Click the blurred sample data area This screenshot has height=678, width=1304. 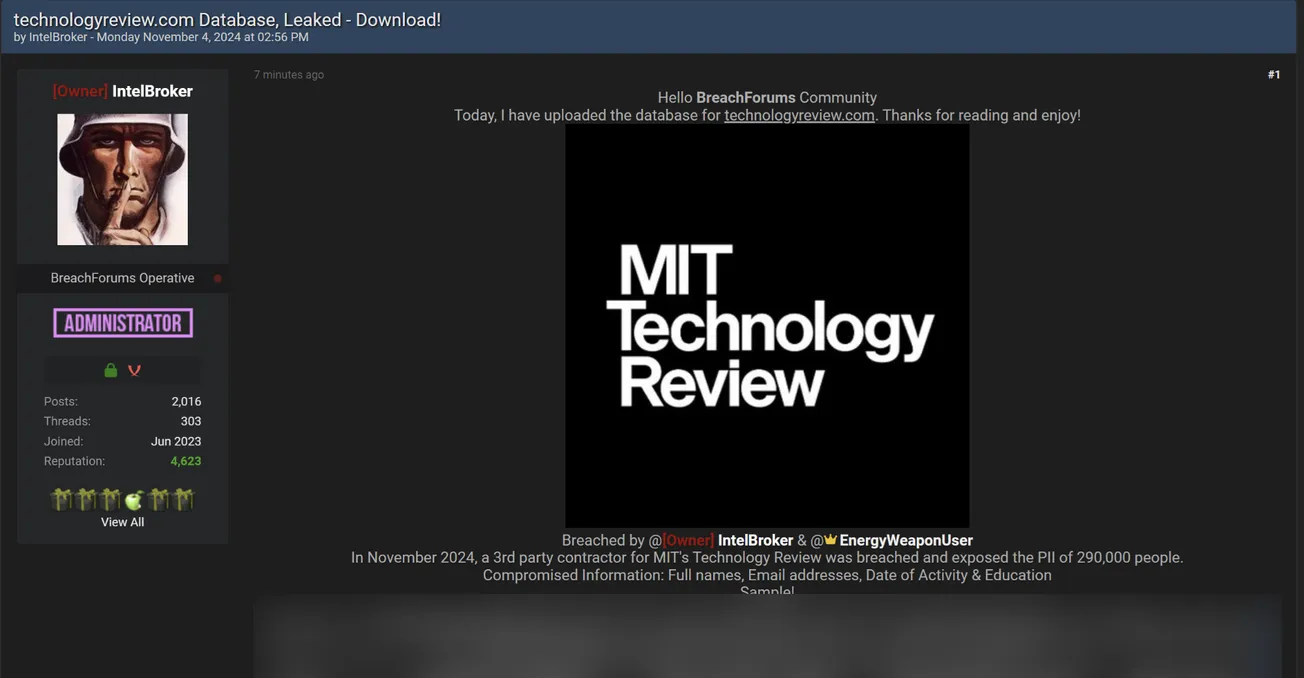[x=767, y=638]
